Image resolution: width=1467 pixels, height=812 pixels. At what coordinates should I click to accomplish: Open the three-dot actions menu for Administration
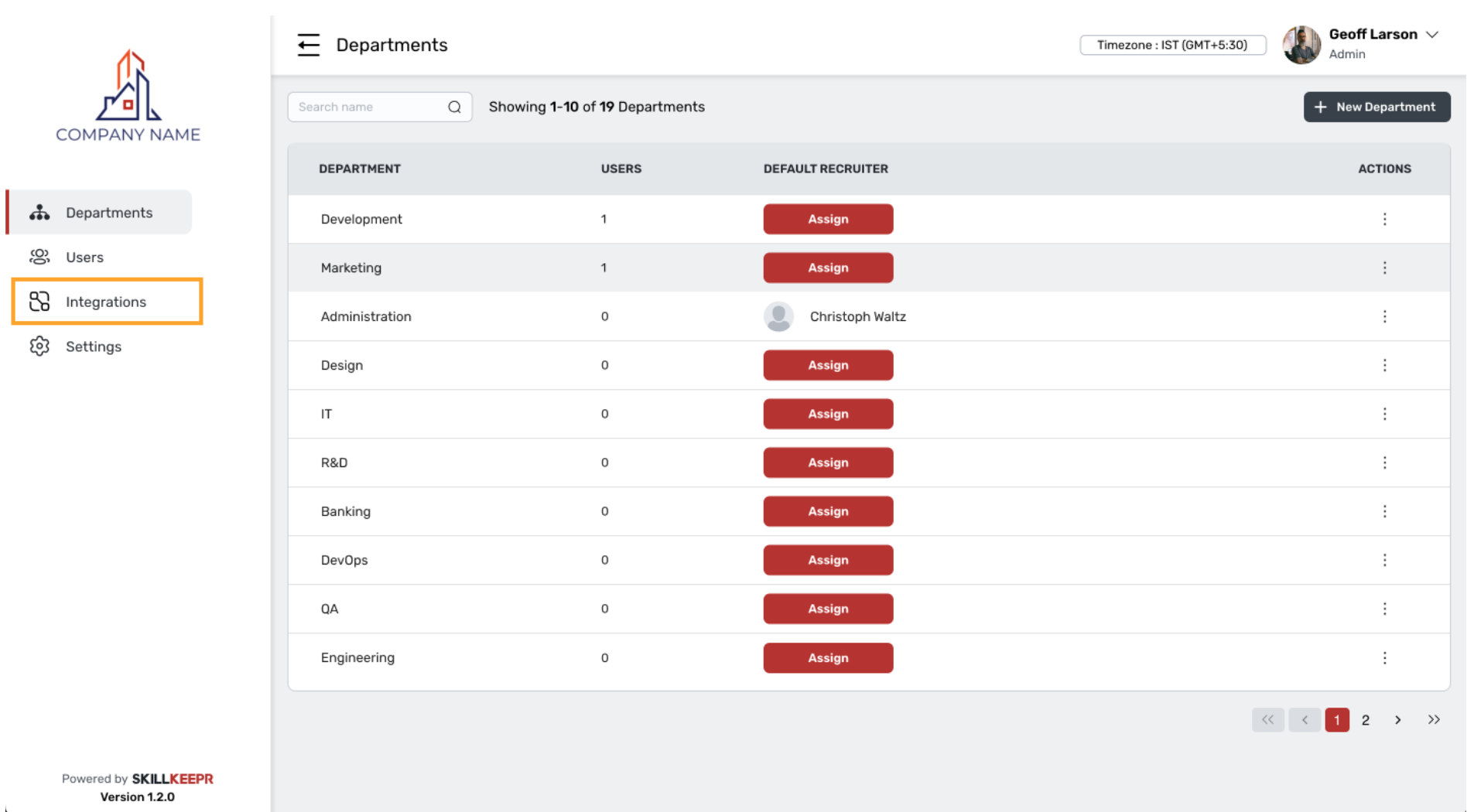point(1384,316)
